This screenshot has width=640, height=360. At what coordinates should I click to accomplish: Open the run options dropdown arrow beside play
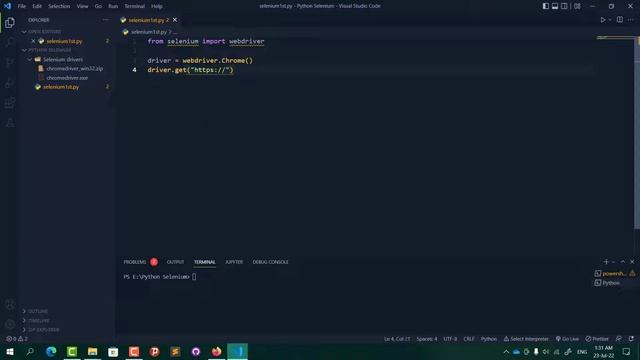(610, 20)
